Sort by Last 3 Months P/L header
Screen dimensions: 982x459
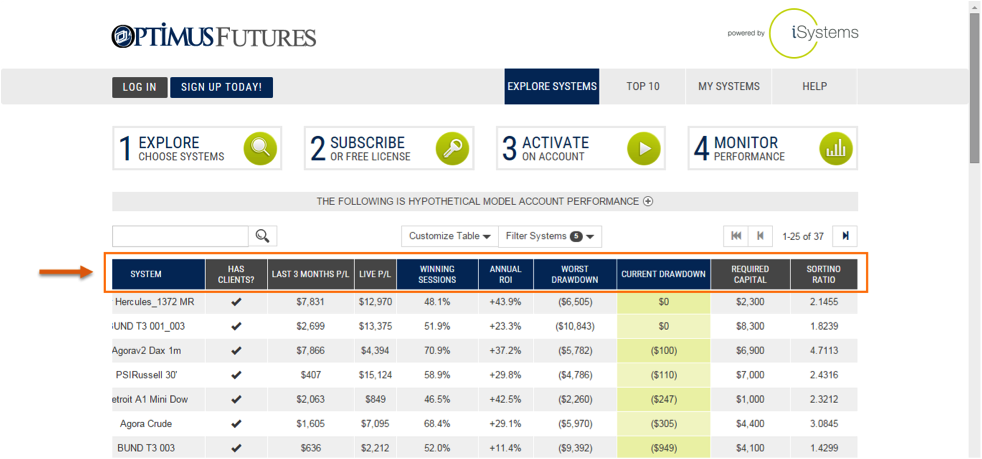point(311,274)
